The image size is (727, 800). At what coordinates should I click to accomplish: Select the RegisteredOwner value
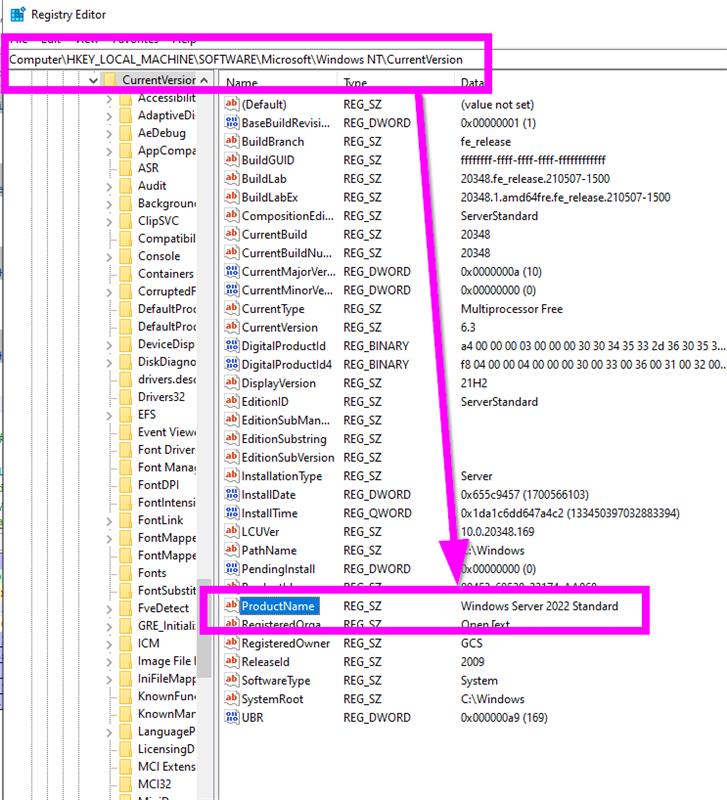pyautogui.click(x=285, y=643)
